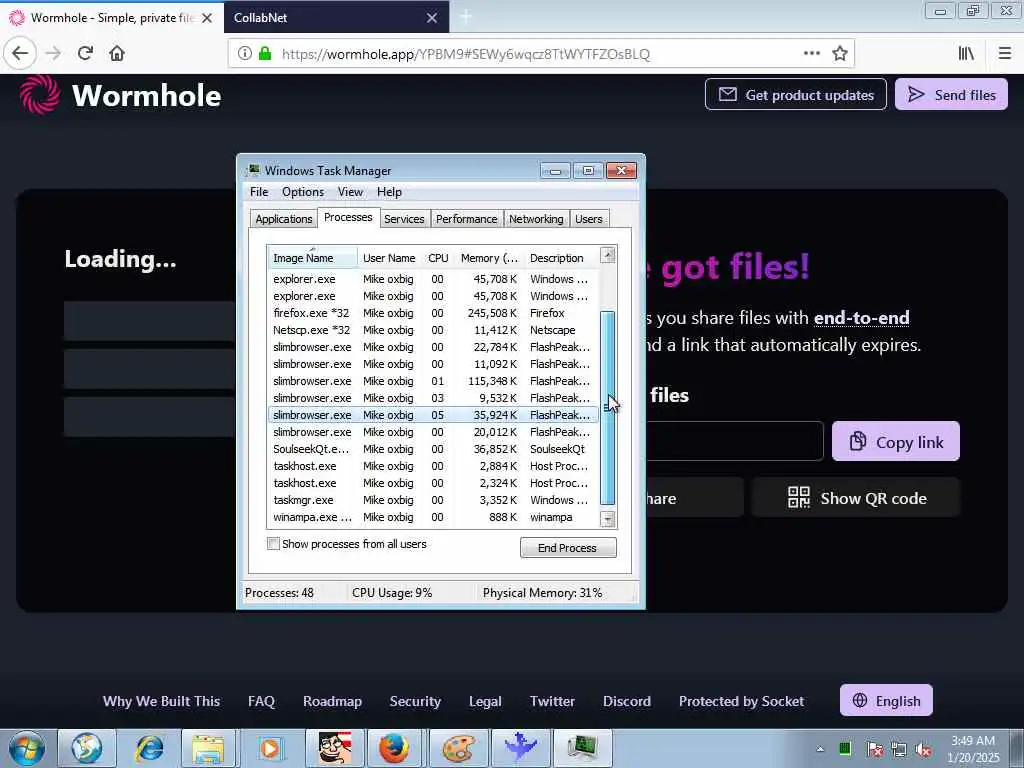Switch to the Performance tab
Screen dimensions: 1024x768
click(x=466, y=219)
